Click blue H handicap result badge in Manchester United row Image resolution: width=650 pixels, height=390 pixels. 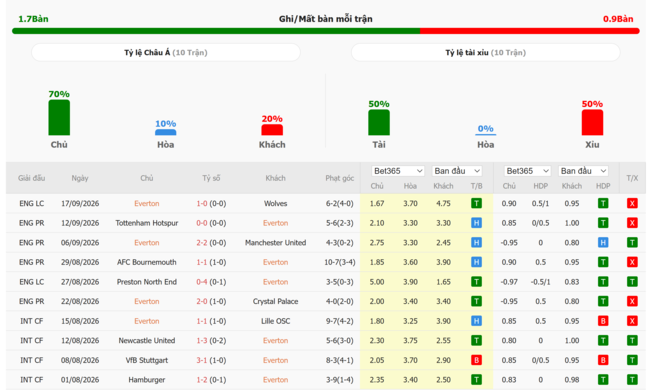click(x=603, y=242)
